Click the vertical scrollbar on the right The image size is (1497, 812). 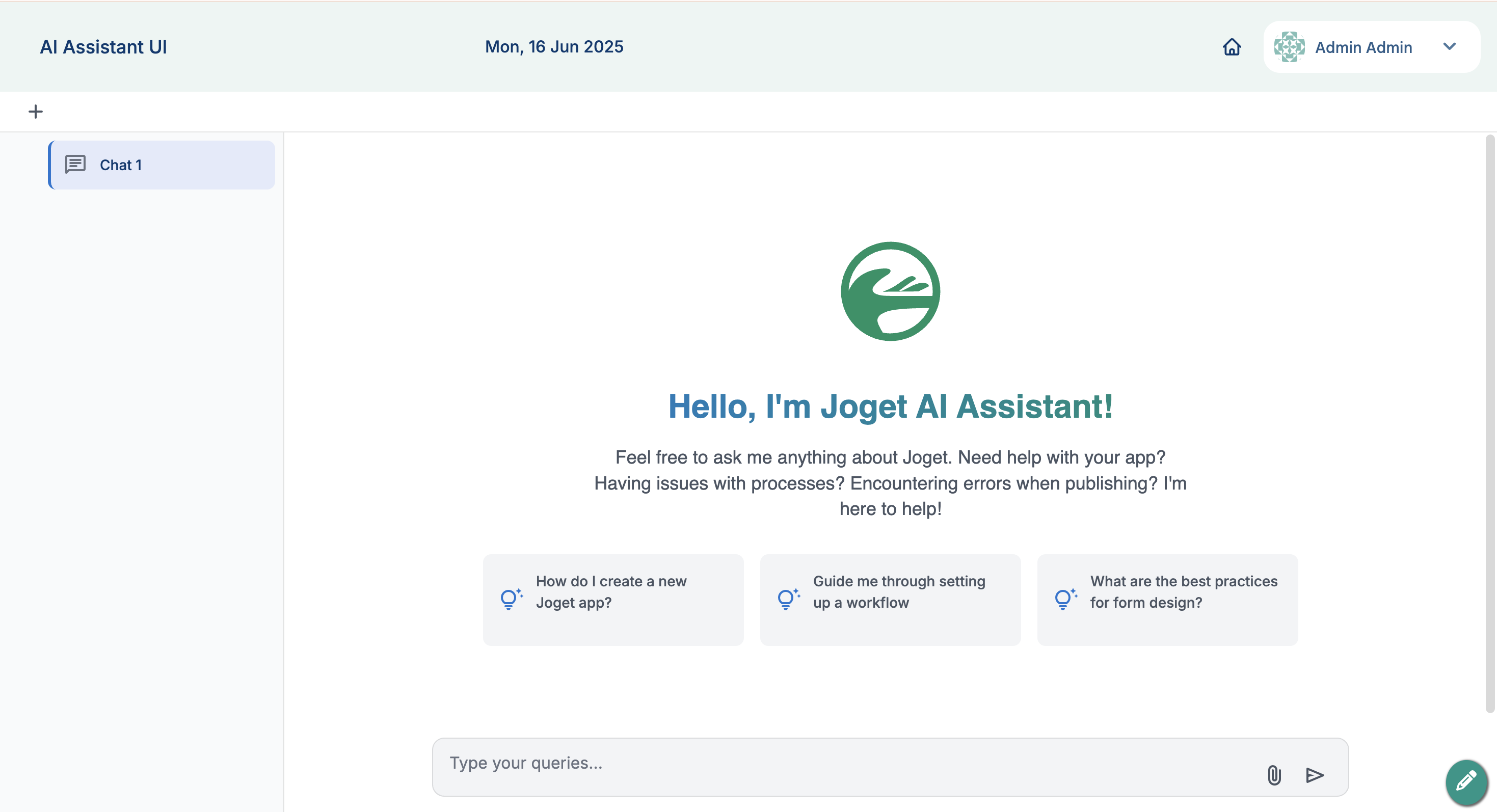(1489, 423)
